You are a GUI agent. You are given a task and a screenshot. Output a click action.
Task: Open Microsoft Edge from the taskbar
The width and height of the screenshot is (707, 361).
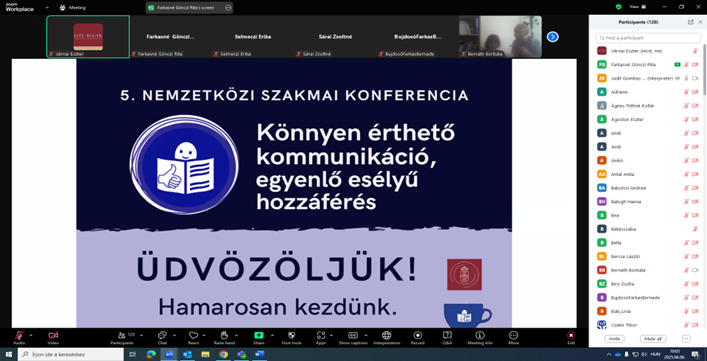151,355
